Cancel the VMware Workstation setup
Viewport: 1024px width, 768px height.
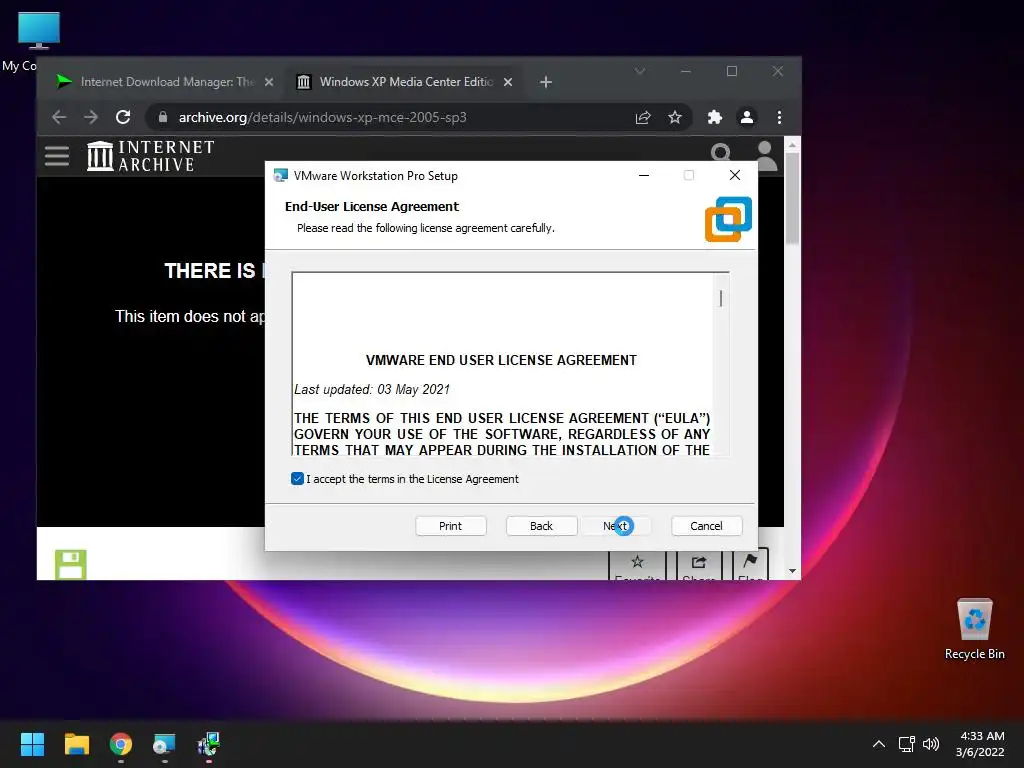(x=706, y=526)
